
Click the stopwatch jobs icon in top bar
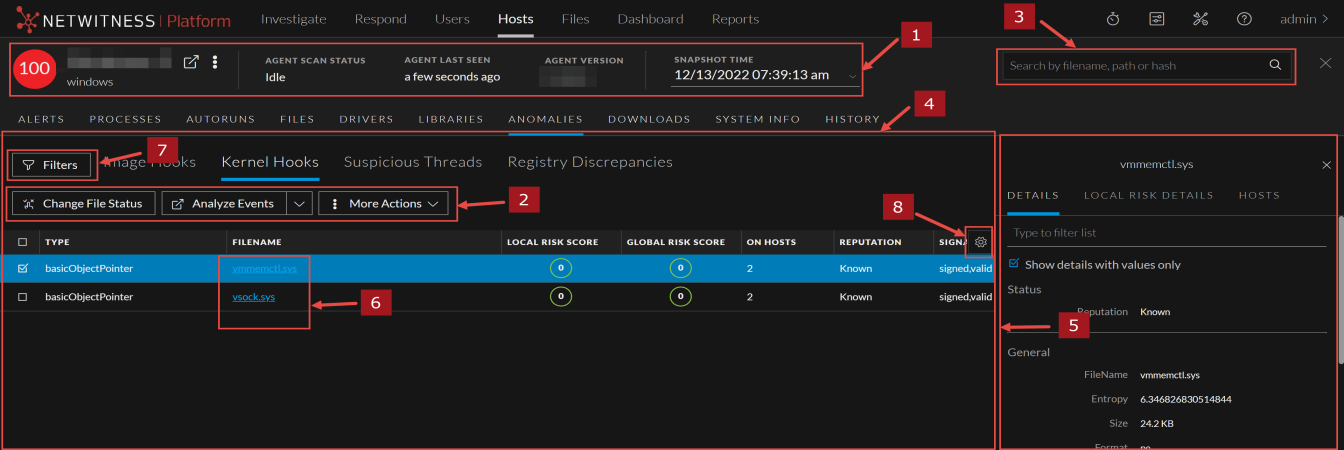(1113, 19)
